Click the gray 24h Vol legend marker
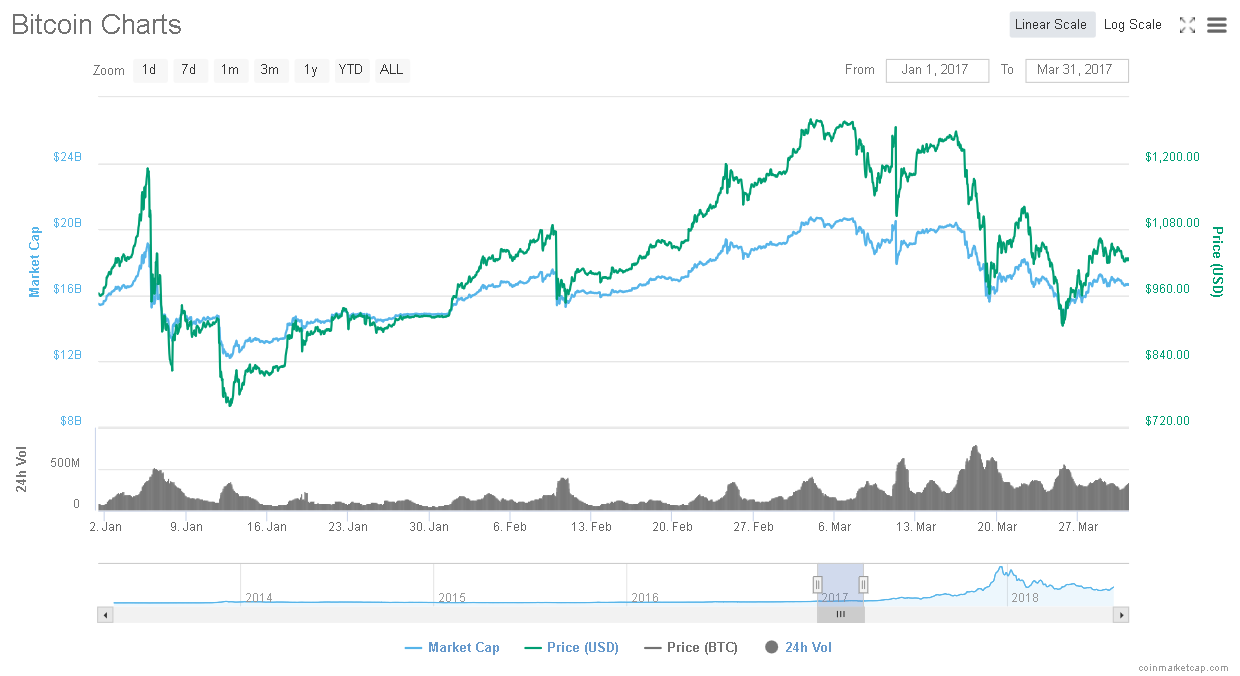 pyautogui.click(x=770, y=647)
